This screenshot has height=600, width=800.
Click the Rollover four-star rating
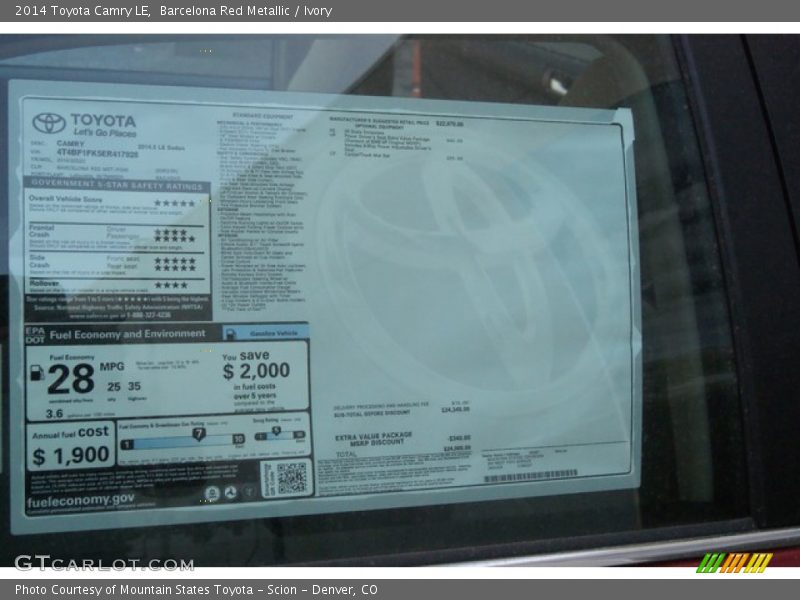(171, 285)
